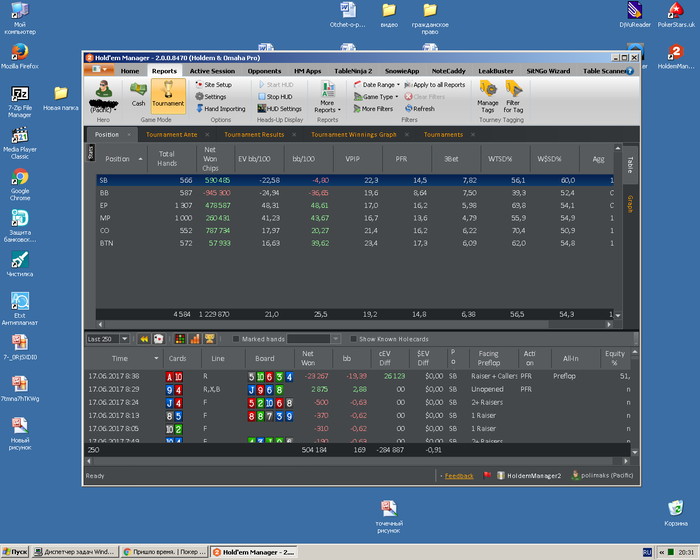700x560 pixels.
Task: Click the replay hands yellow arrows icon
Action: point(144,339)
